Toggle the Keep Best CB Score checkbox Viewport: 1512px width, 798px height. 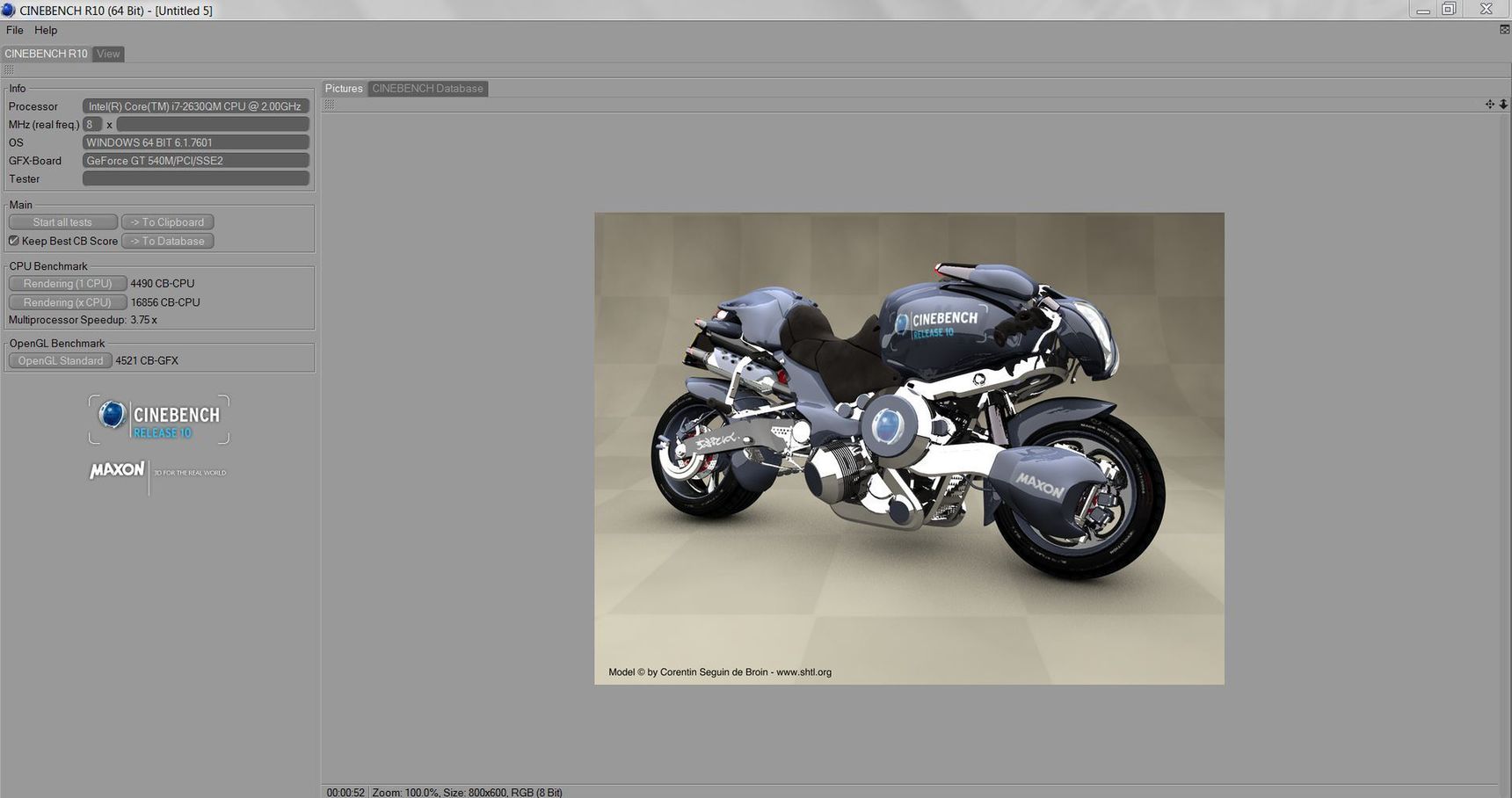coord(14,241)
